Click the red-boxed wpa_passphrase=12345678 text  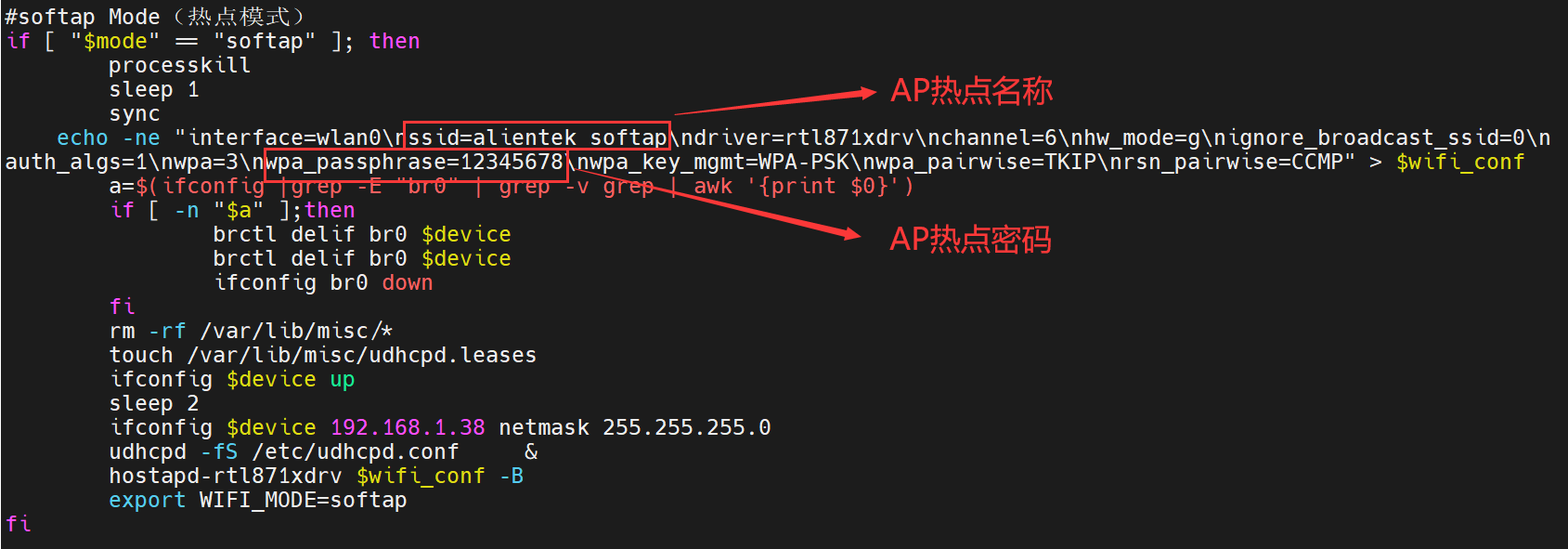(416, 162)
